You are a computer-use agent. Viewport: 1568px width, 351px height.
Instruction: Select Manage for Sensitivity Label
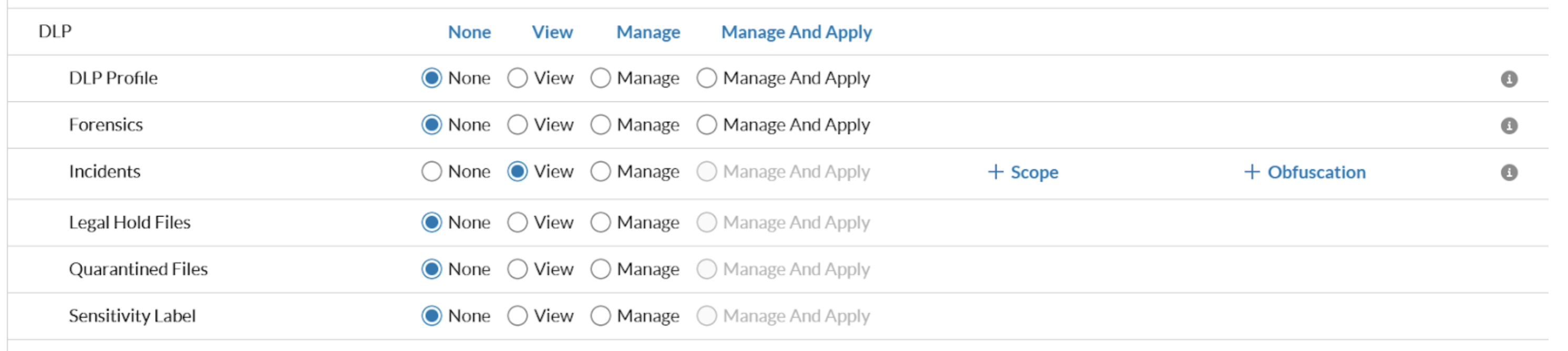pyautogui.click(x=600, y=316)
